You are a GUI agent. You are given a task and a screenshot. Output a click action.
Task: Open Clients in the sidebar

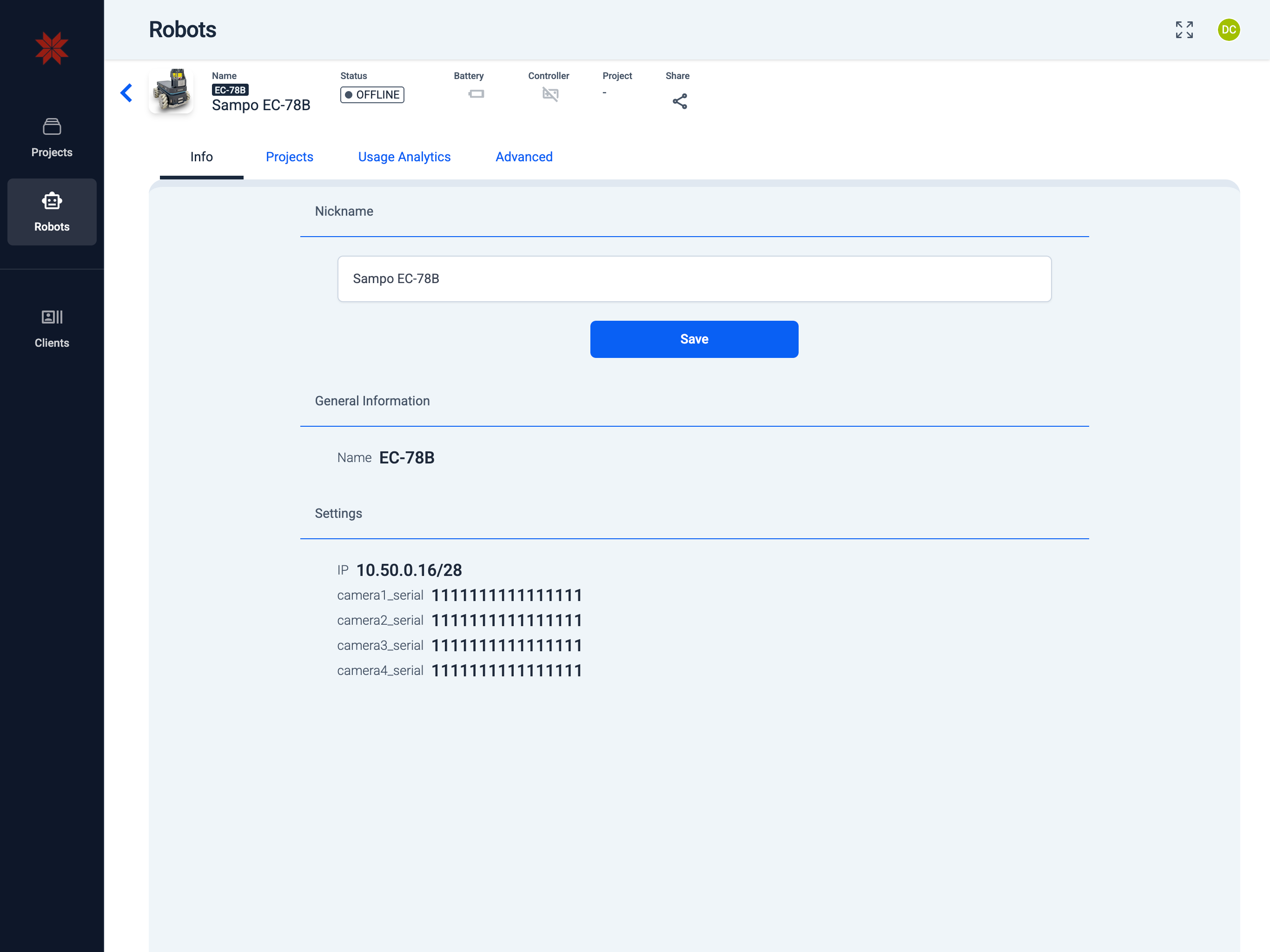tap(52, 329)
